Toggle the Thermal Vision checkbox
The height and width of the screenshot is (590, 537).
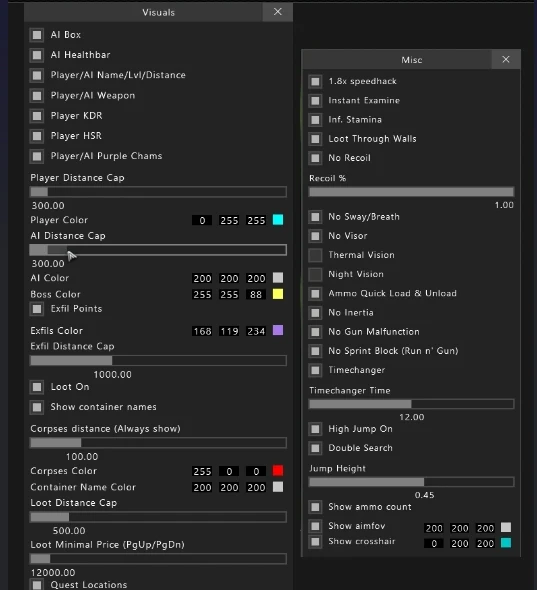[x=315, y=255]
